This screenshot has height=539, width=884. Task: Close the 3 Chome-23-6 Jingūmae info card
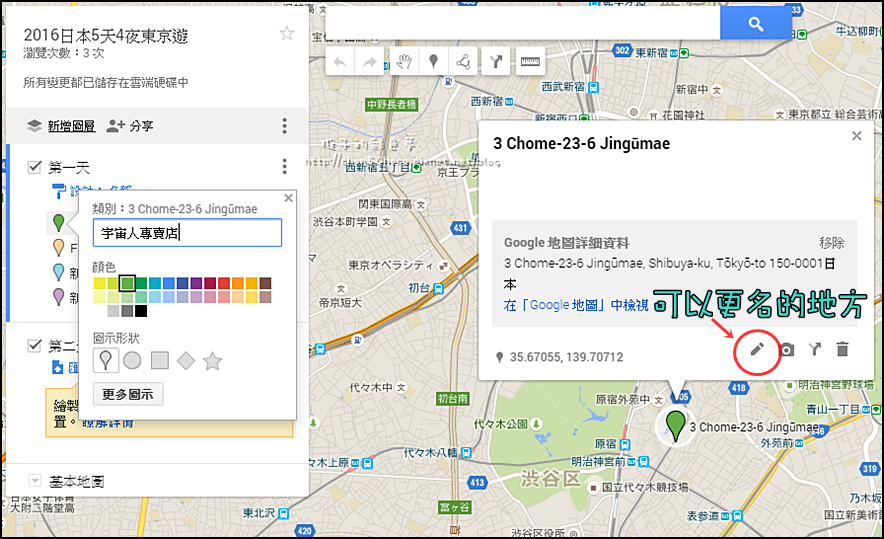[856, 136]
